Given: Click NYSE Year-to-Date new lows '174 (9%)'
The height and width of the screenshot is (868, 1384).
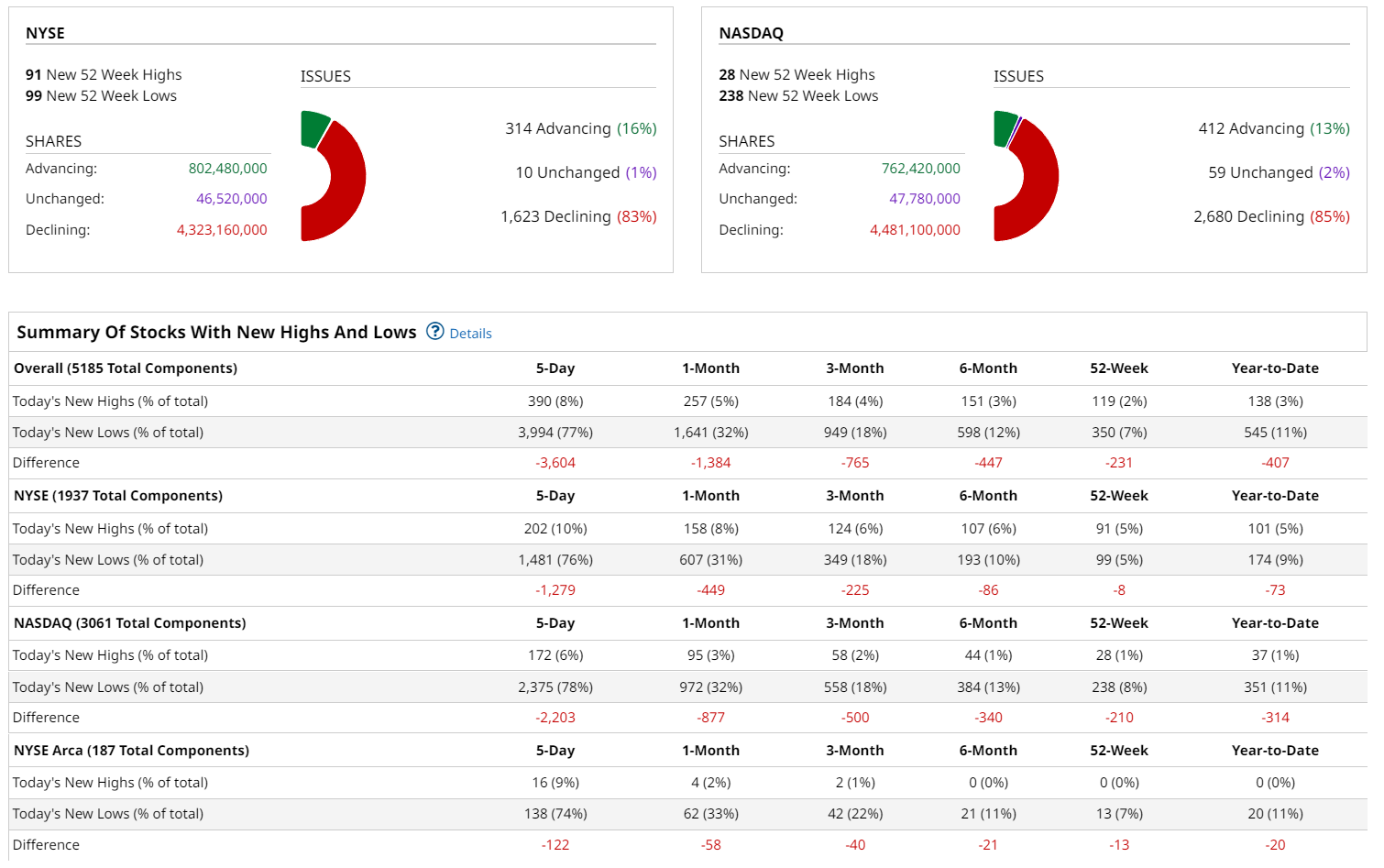Looking at the screenshot, I should point(1275,560).
